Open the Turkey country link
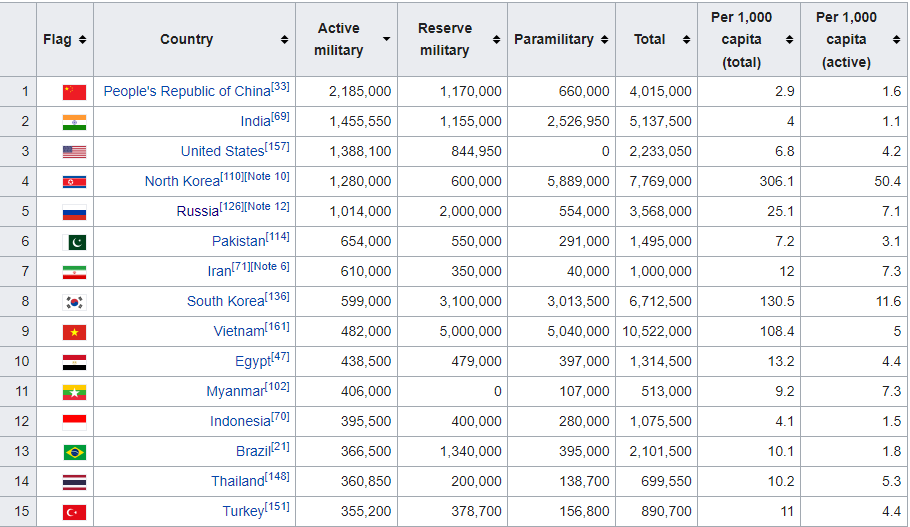This screenshot has height=527, width=910. pyautogui.click(x=243, y=511)
